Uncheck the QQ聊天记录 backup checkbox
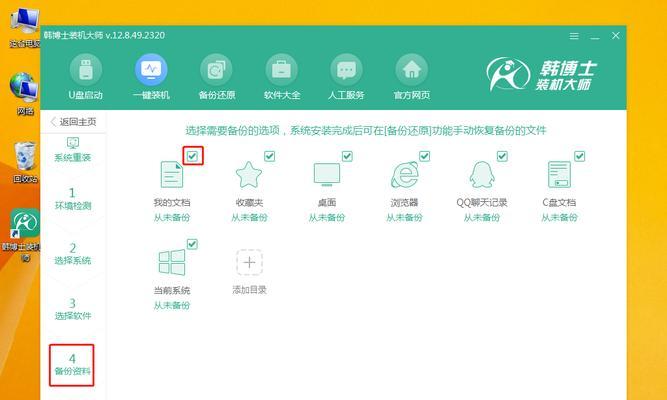The image size is (667, 400). coord(502,156)
